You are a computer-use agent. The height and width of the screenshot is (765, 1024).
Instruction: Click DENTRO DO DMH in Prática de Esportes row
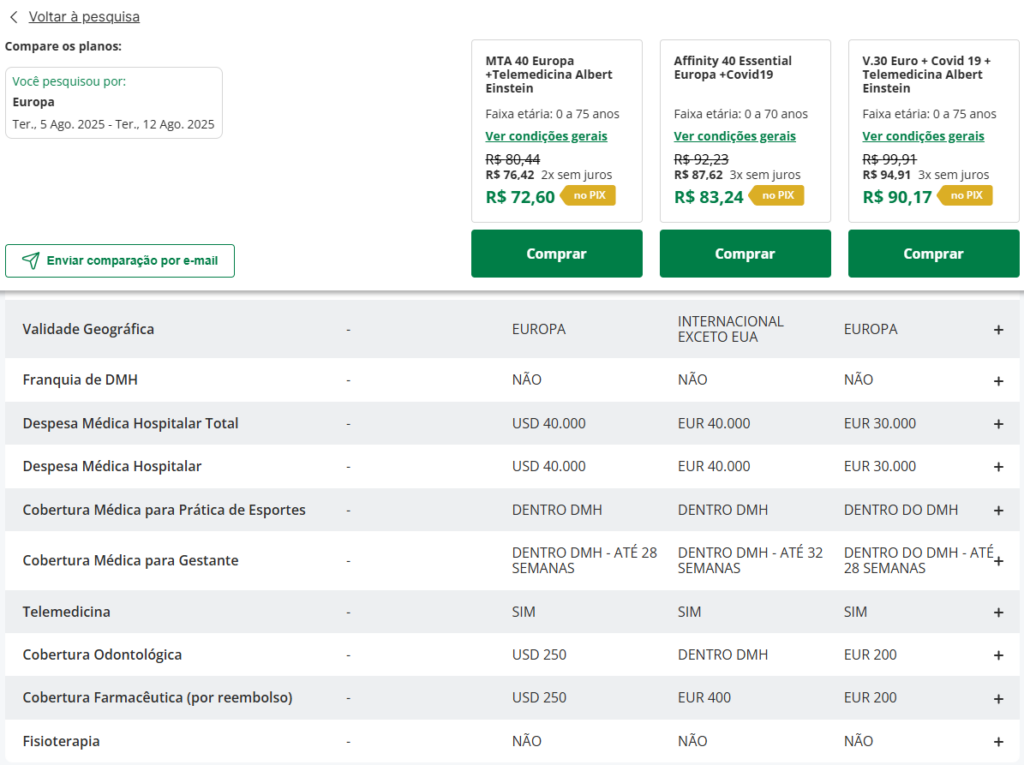point(901,510)
